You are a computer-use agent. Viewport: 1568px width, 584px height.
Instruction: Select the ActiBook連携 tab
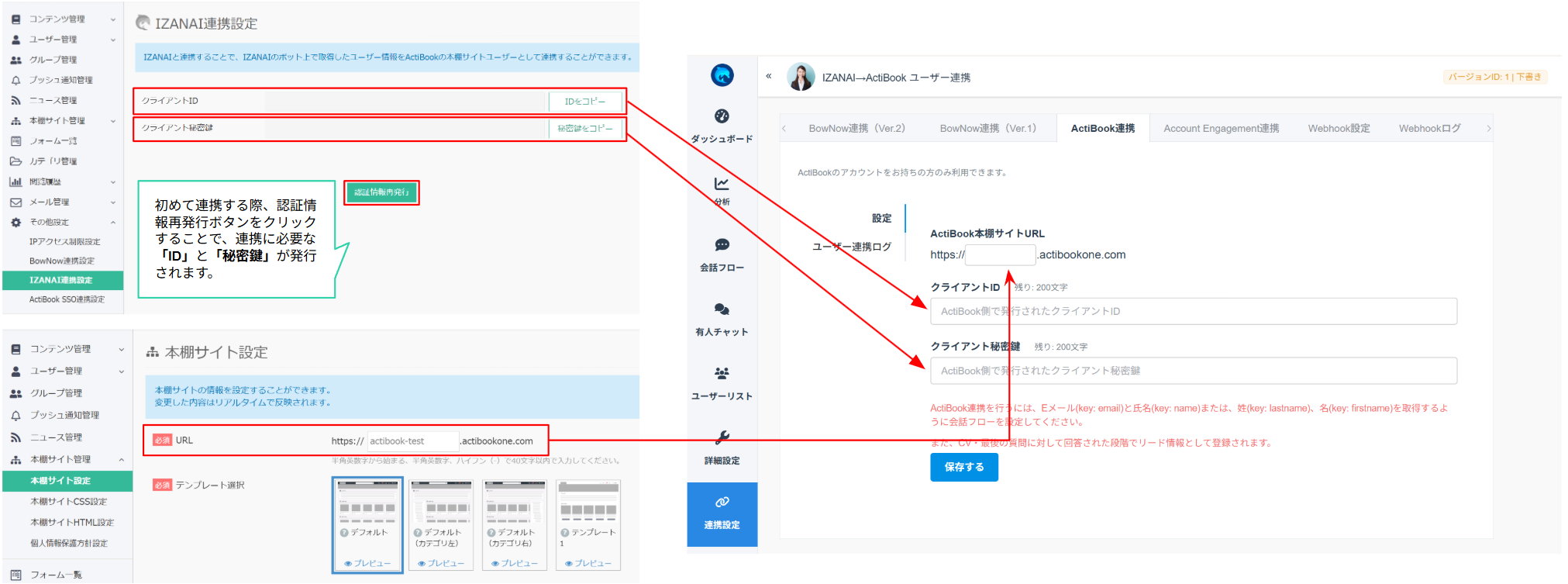1103,128
